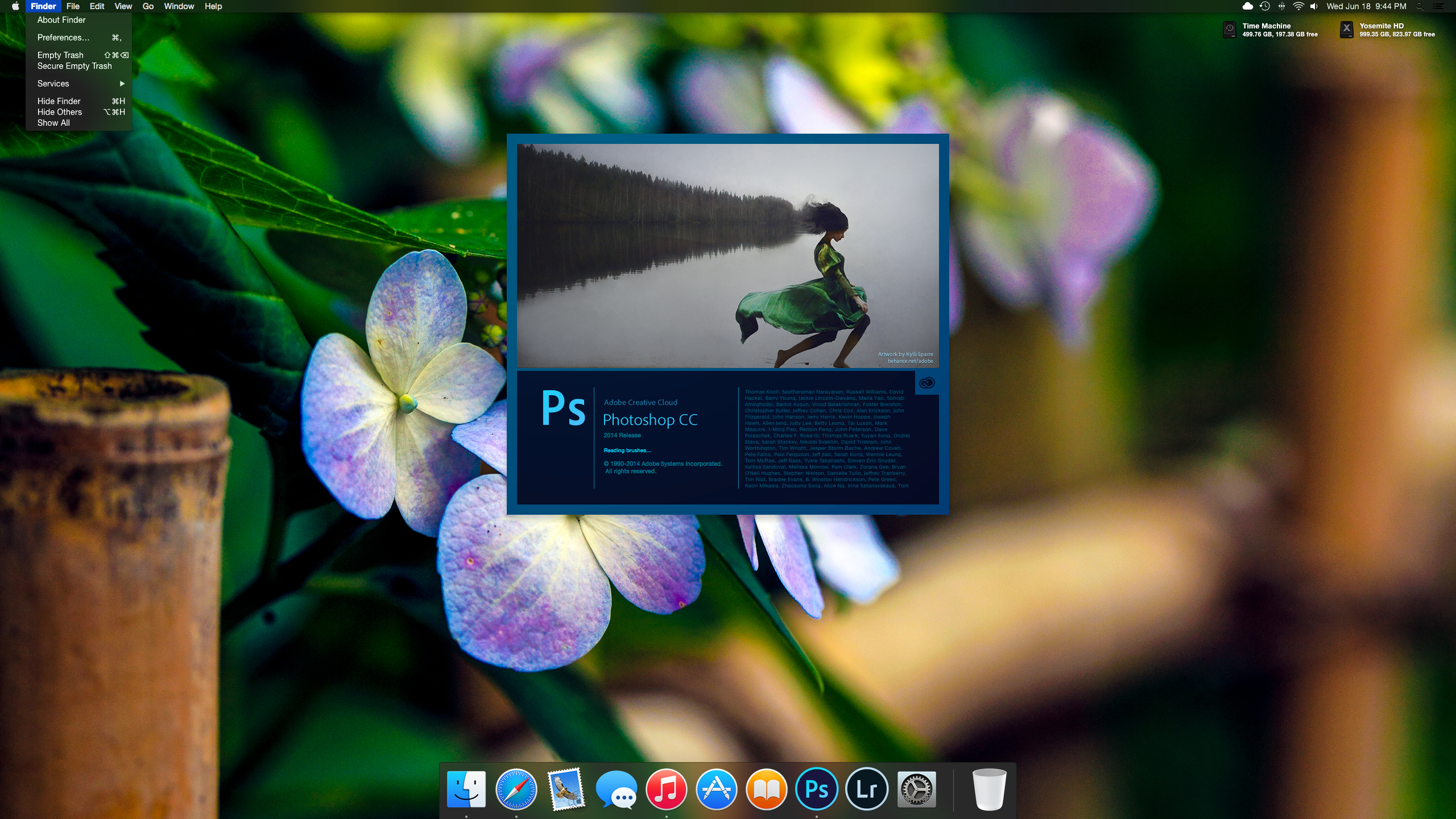Screen dimensions: 1456x819
Task: Click the 1990-2014 Adobe copyright notice
Action: 663,468
